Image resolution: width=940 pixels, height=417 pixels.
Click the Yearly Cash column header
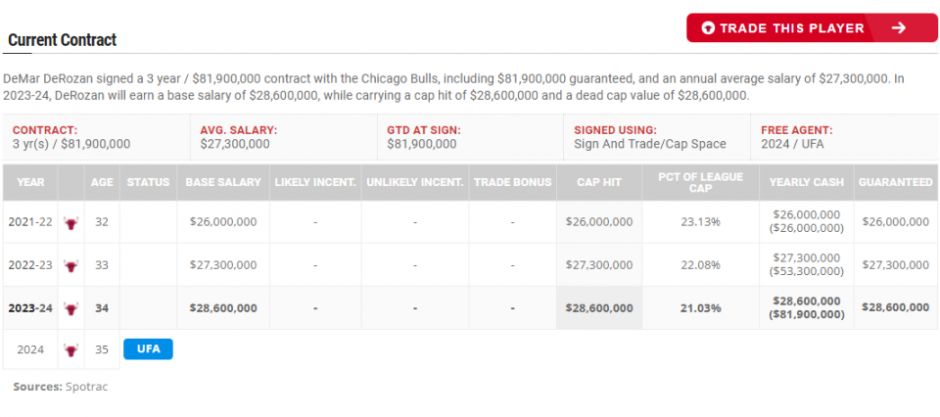click(806, 182)
